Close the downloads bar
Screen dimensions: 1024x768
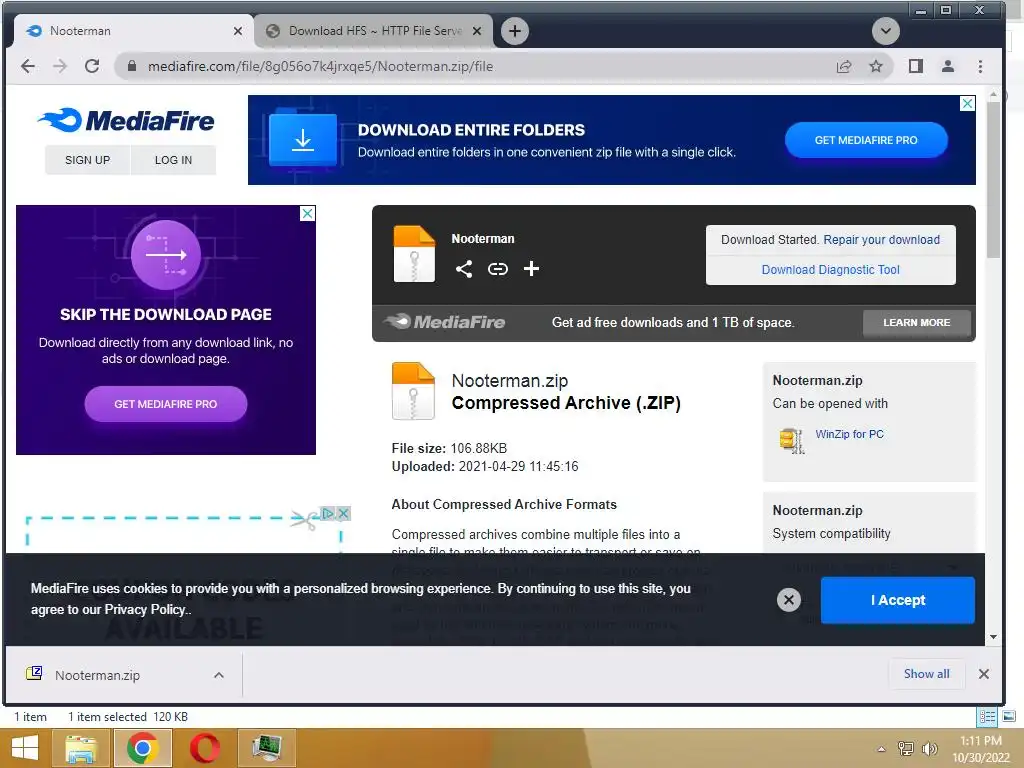pyautogui.click(x=984, y=674)
